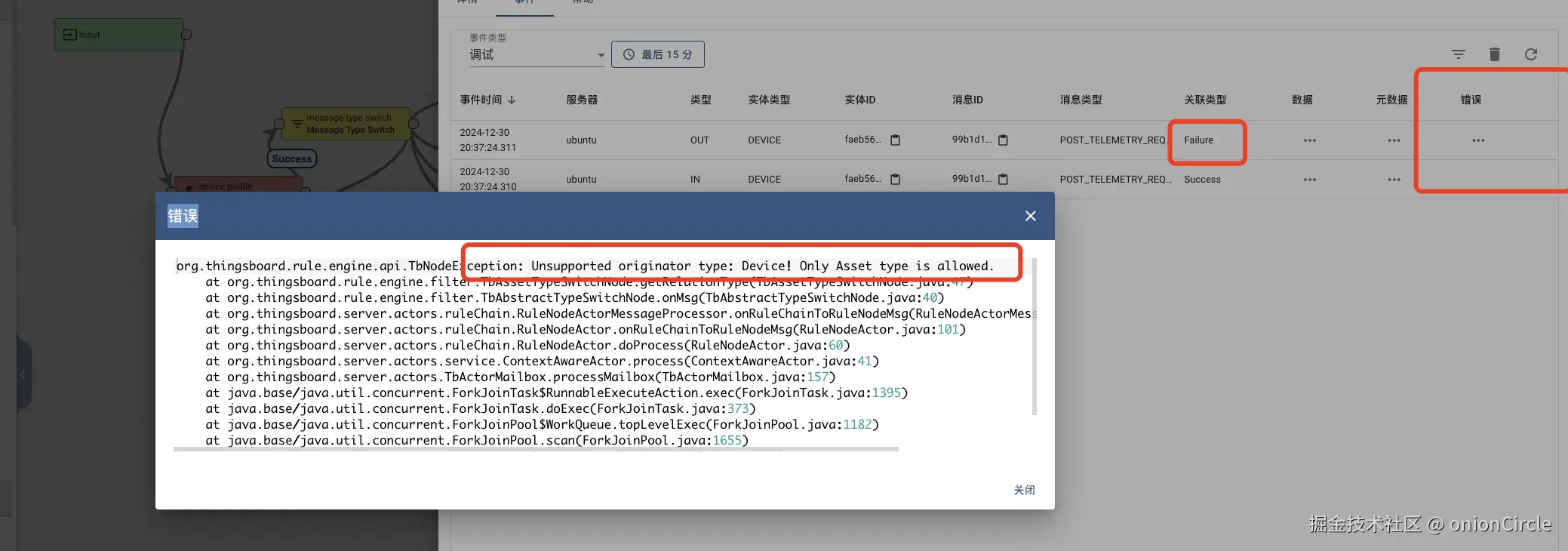
Task: Open the 最后 15 分 time window selector
Action: [657, 54]
